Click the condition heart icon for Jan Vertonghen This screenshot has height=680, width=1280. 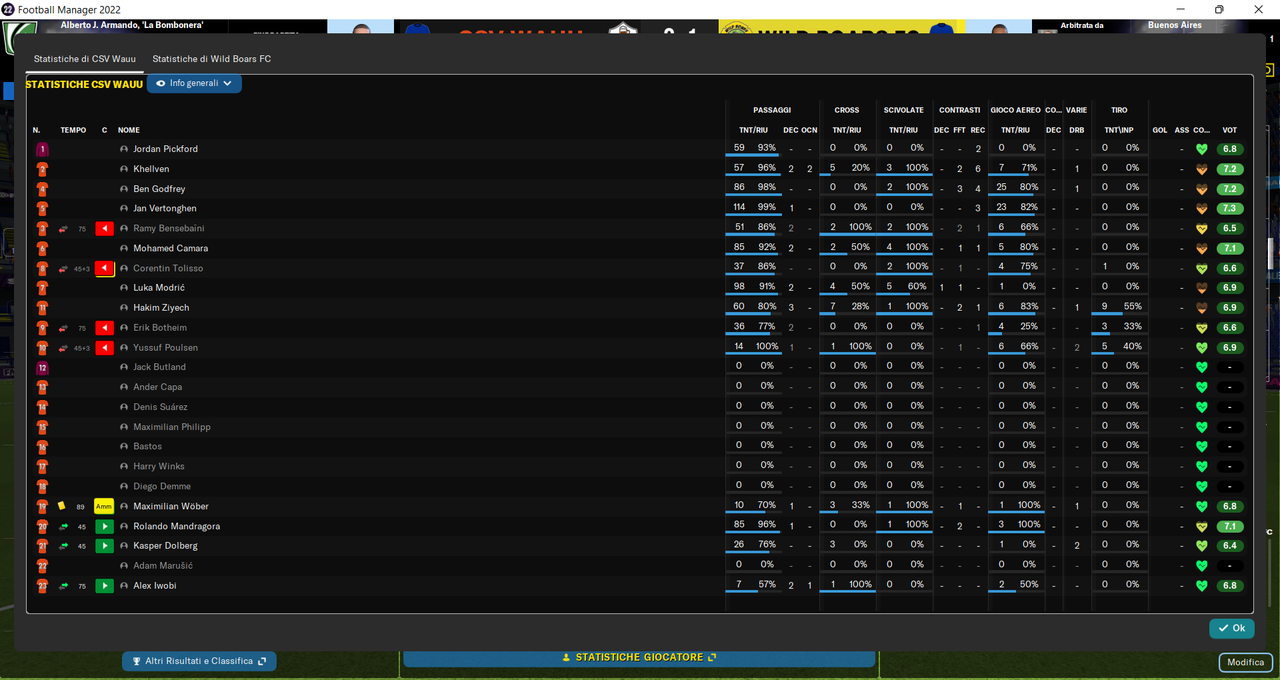point(1202,209)
